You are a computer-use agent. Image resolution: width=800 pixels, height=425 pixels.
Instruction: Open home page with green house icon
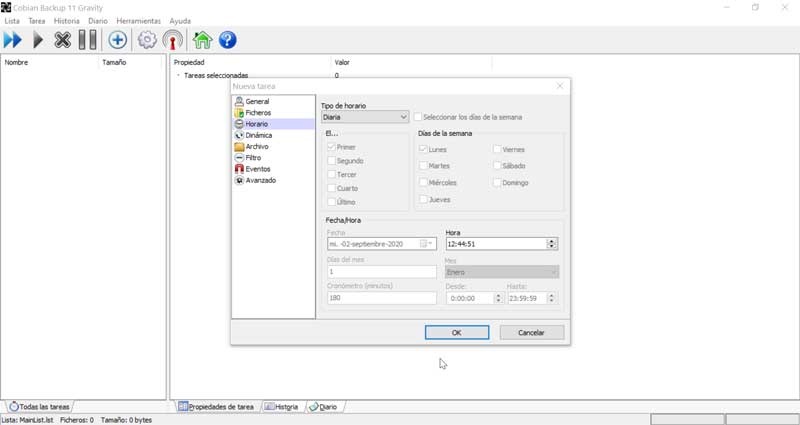(203, 40)
